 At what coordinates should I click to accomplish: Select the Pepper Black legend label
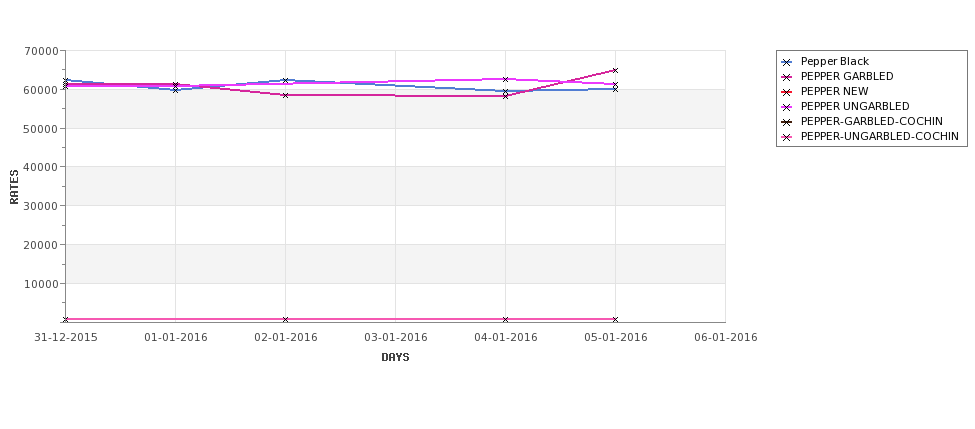[x=834, y=62]
